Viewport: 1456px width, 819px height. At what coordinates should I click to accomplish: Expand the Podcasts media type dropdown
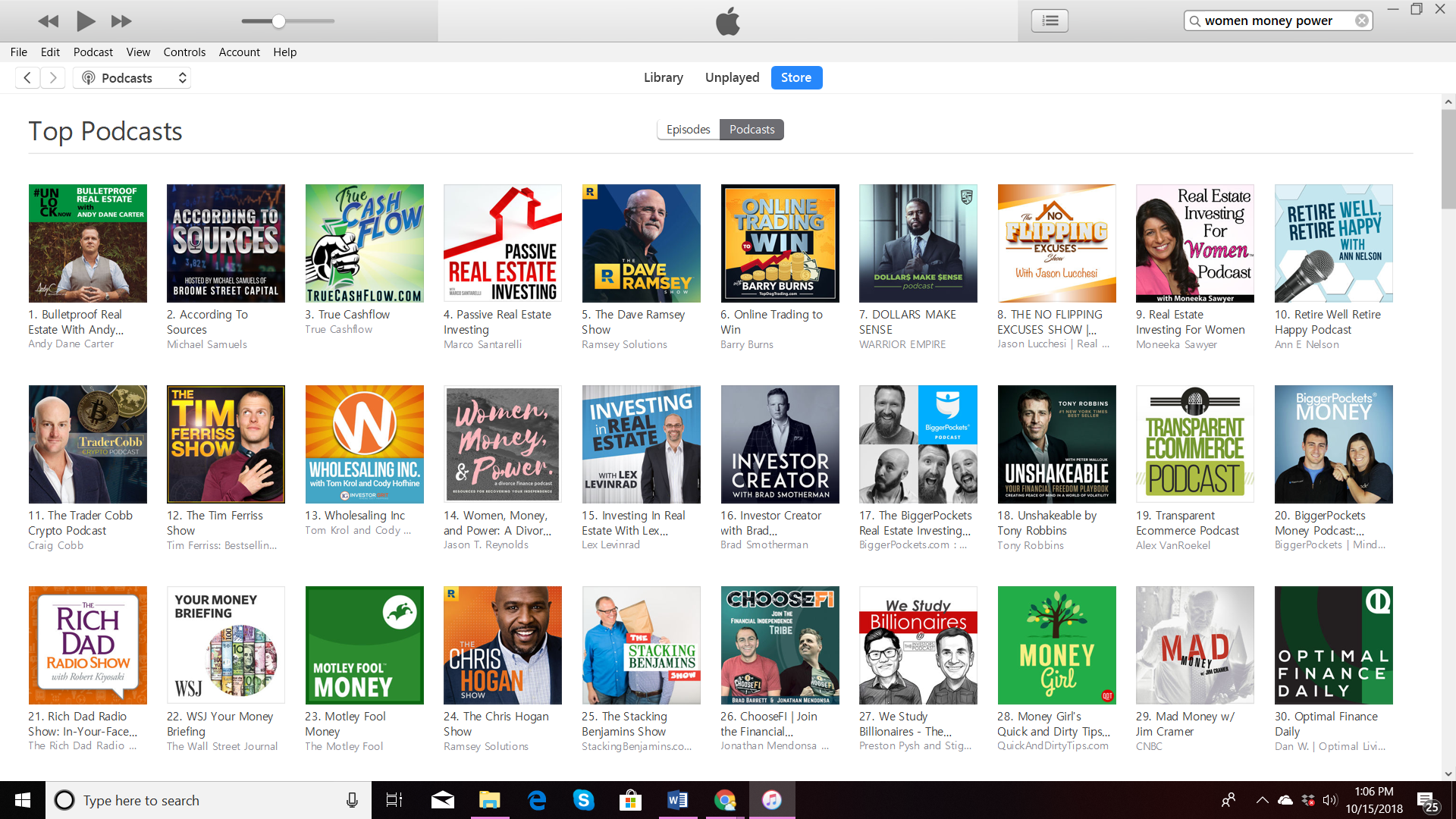(133, 77)
